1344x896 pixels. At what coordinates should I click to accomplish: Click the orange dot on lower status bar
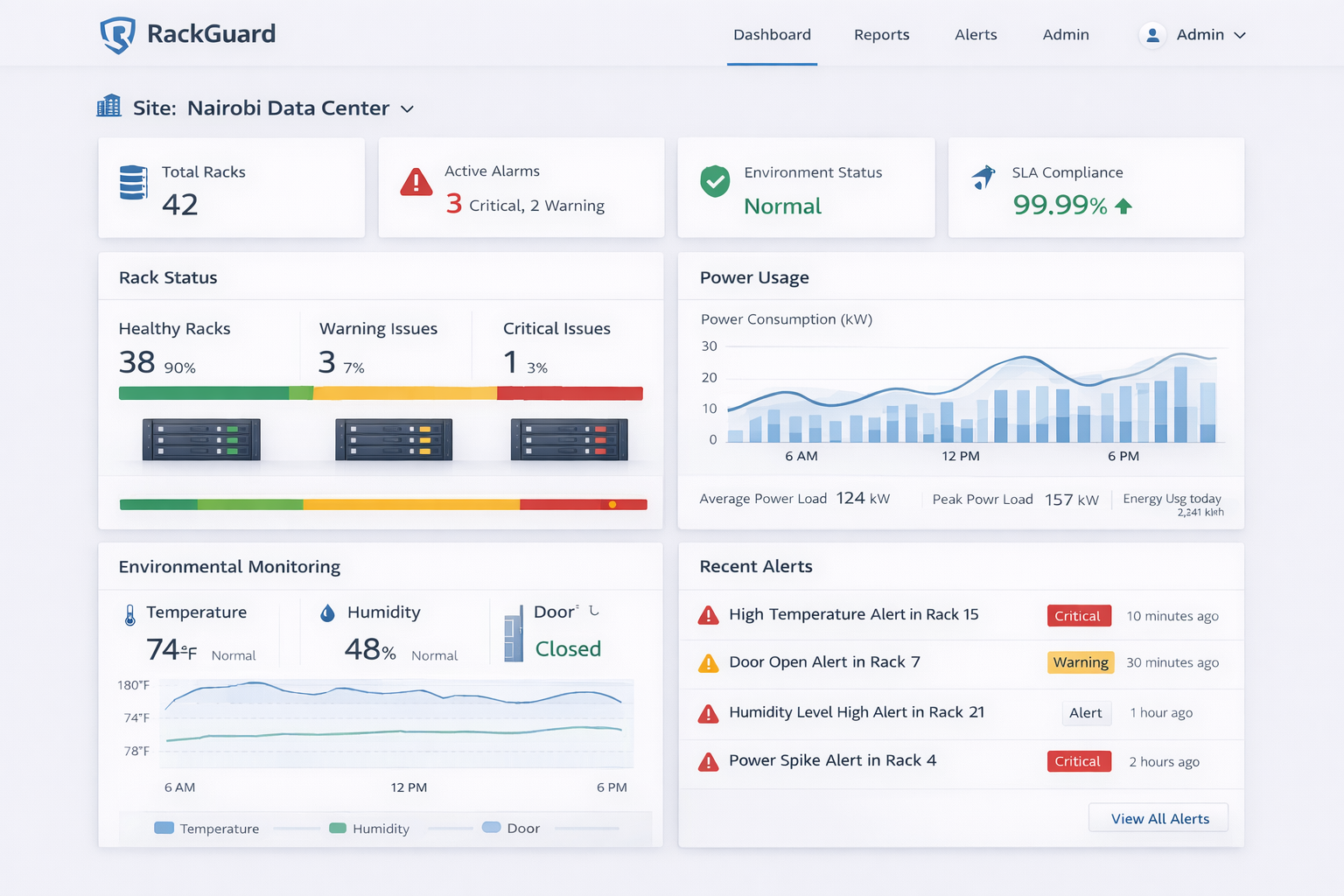(612, 505)
